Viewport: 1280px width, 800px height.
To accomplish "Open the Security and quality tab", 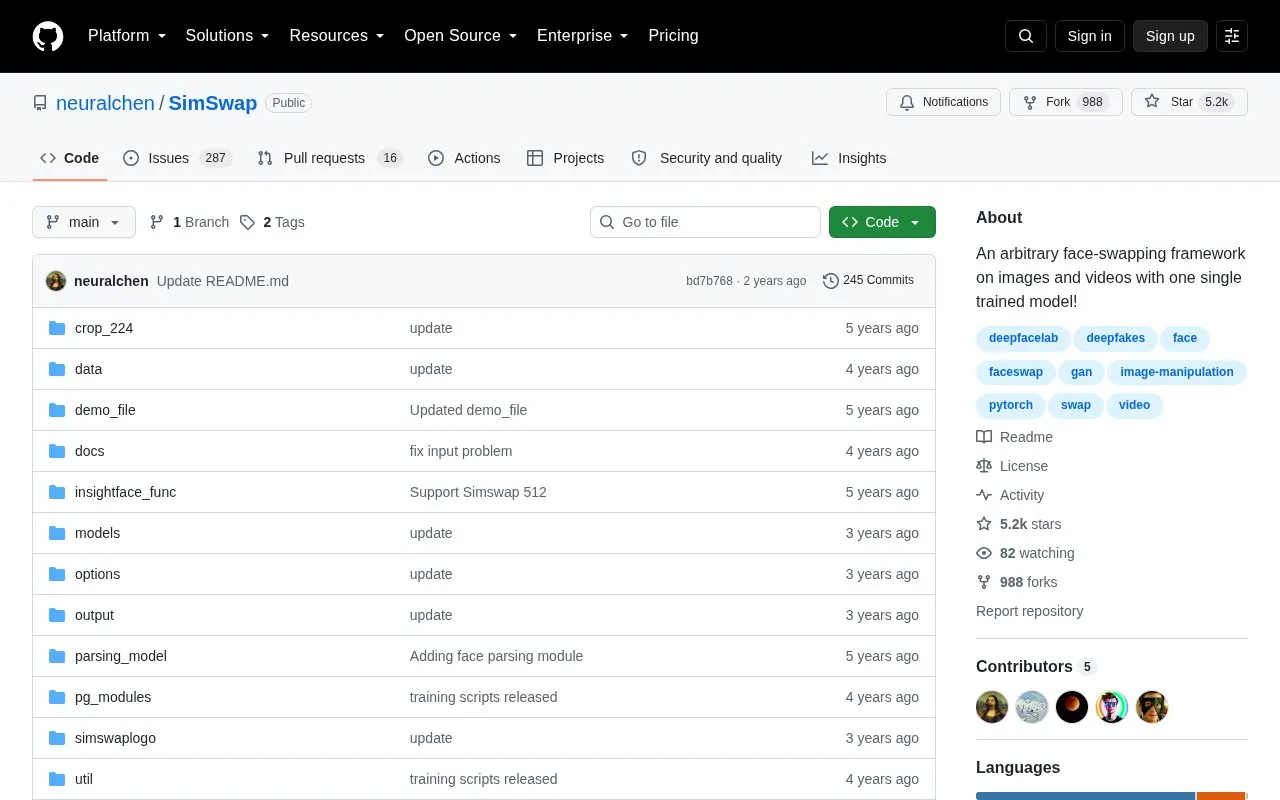I will click(707, 158).
